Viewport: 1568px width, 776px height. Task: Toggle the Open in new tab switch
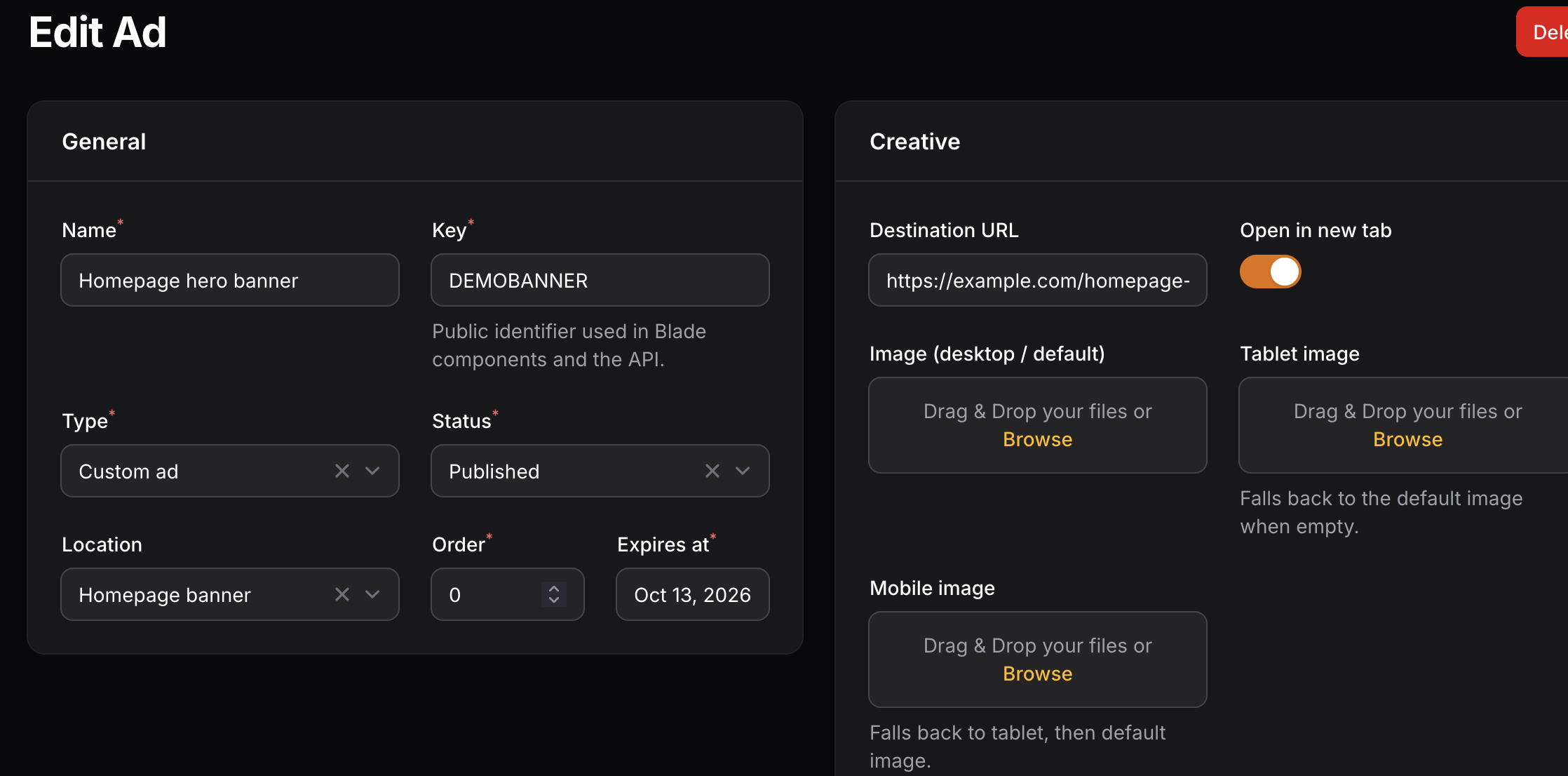coord(1270,272)
